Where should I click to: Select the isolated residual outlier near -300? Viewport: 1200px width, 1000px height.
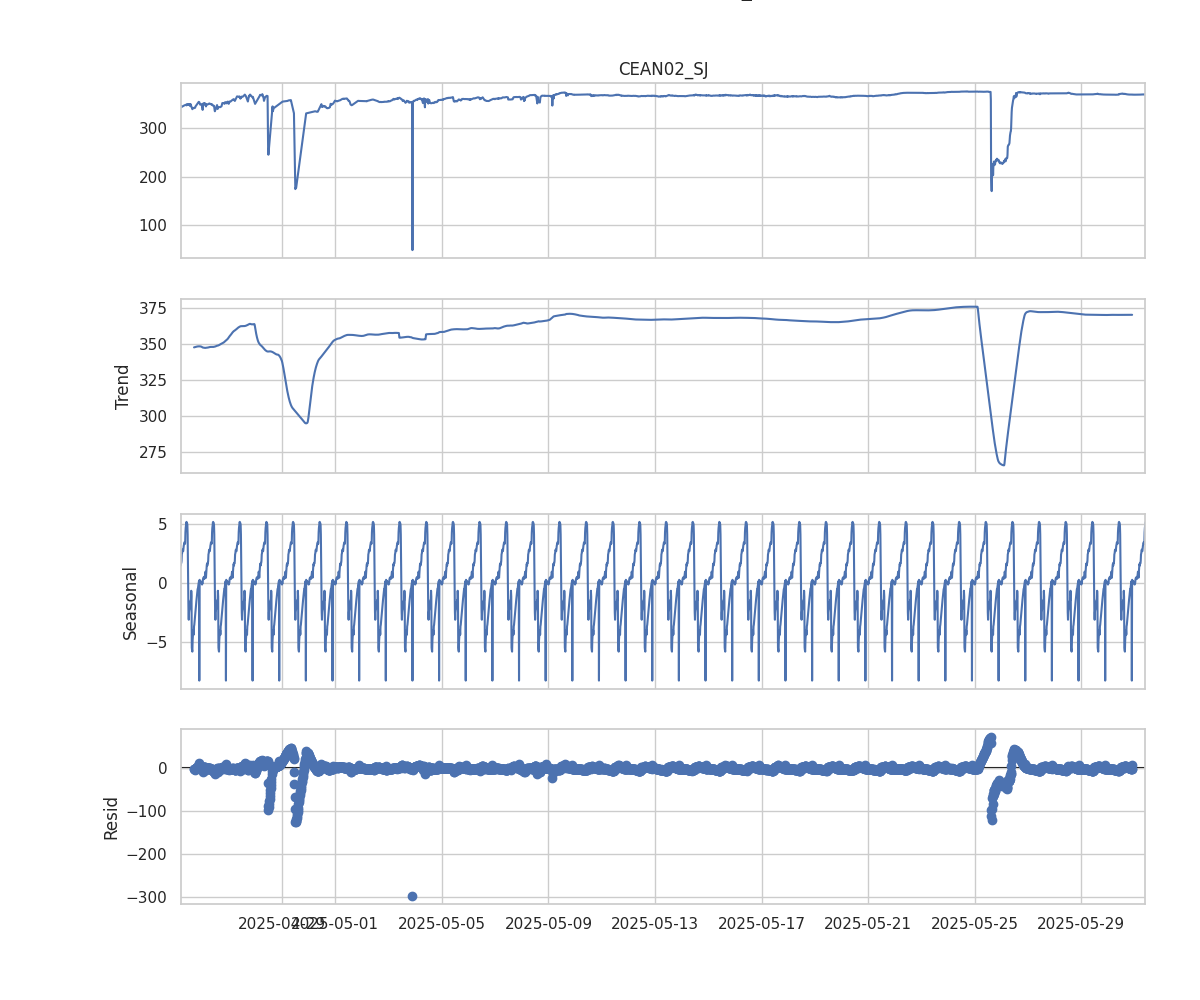pyautogui.click(x=412, y=896)
